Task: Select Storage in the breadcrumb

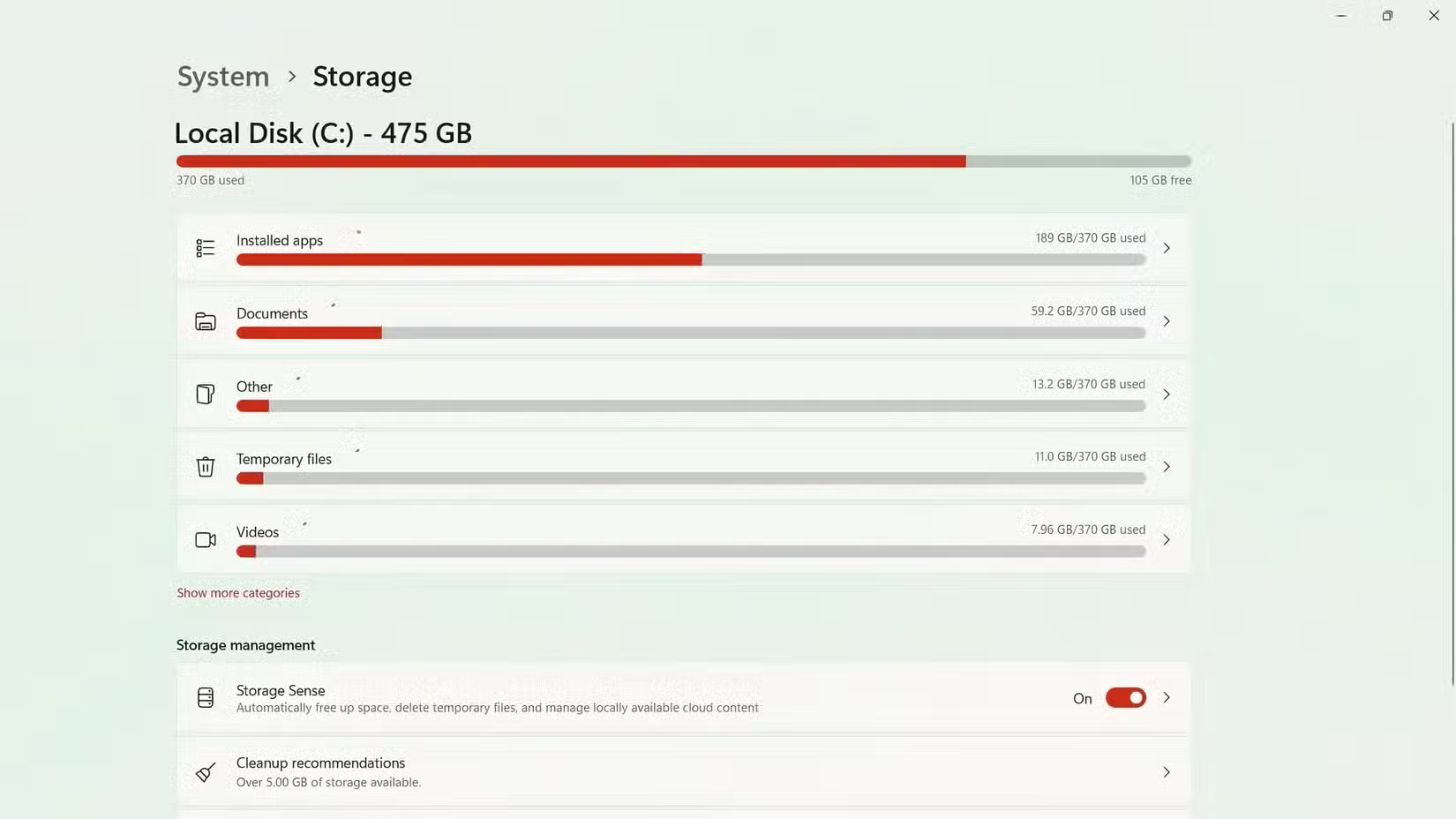Action: coord(362,77)
